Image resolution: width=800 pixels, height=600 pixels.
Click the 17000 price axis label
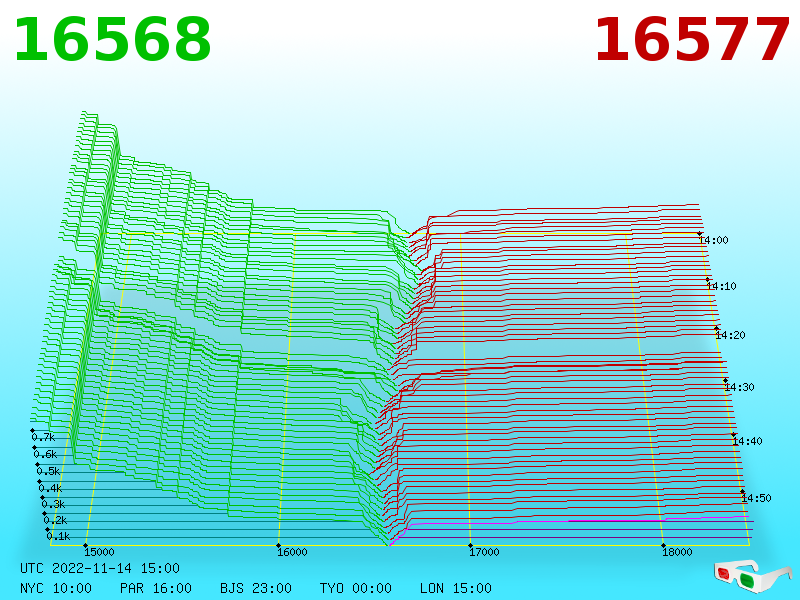(485, 552)
